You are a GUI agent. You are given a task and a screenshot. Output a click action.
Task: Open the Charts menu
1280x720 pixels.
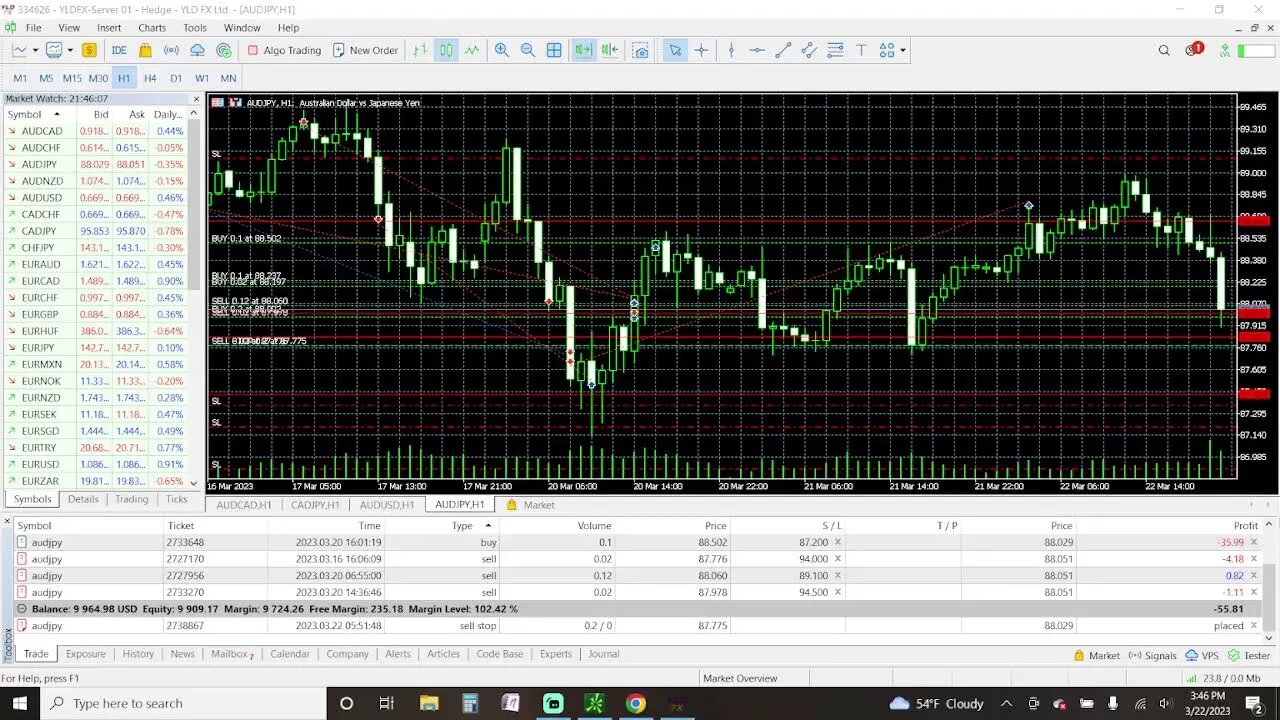pyautogui.click(x=152, y=28)
